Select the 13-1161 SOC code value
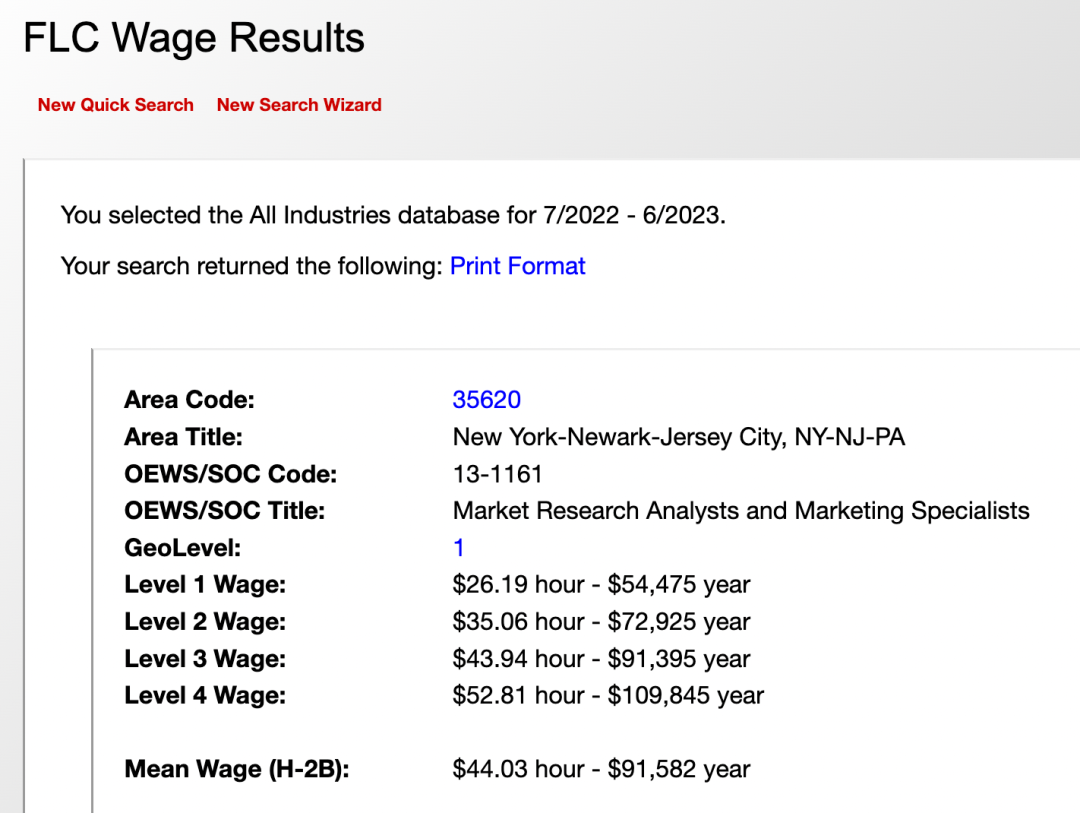 coord(497,474)
